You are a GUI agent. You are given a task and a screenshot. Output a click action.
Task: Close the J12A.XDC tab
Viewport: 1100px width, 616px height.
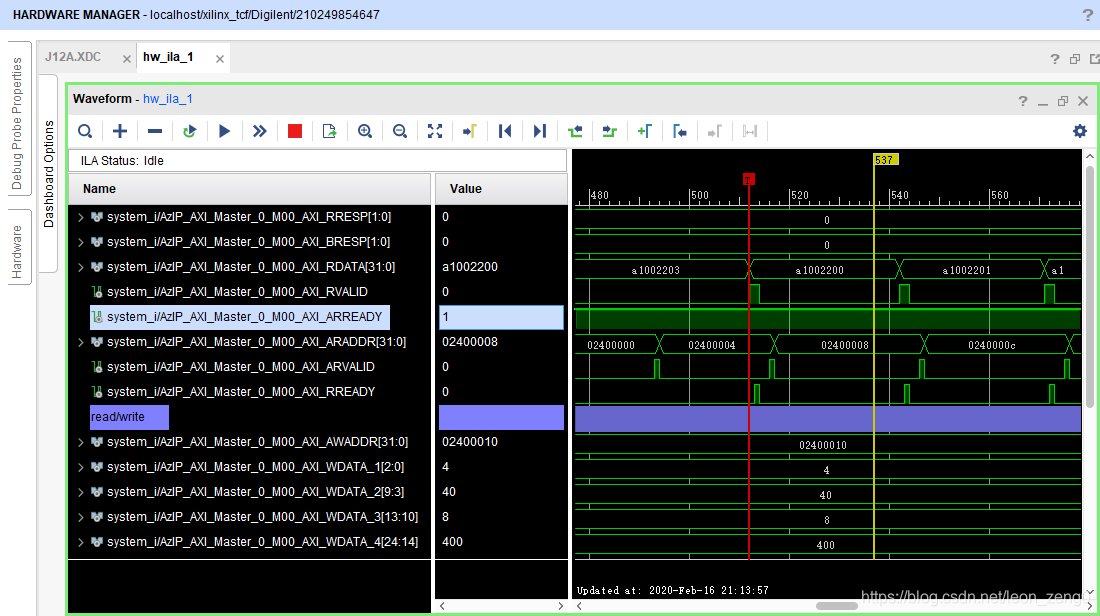pyautogui.click(x=126, y=59)
